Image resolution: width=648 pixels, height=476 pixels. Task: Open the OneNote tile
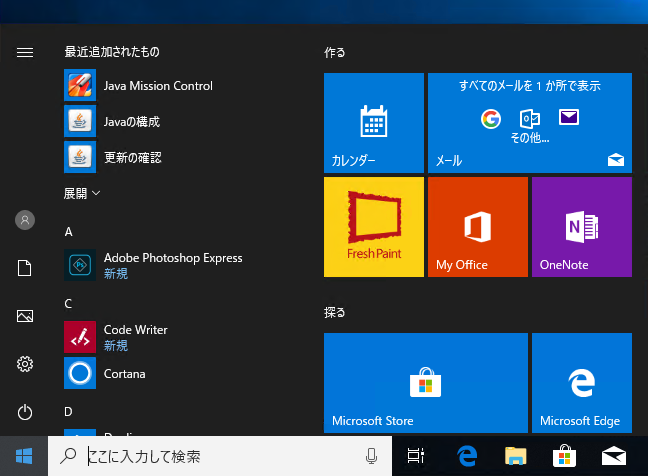click(582, 227)
